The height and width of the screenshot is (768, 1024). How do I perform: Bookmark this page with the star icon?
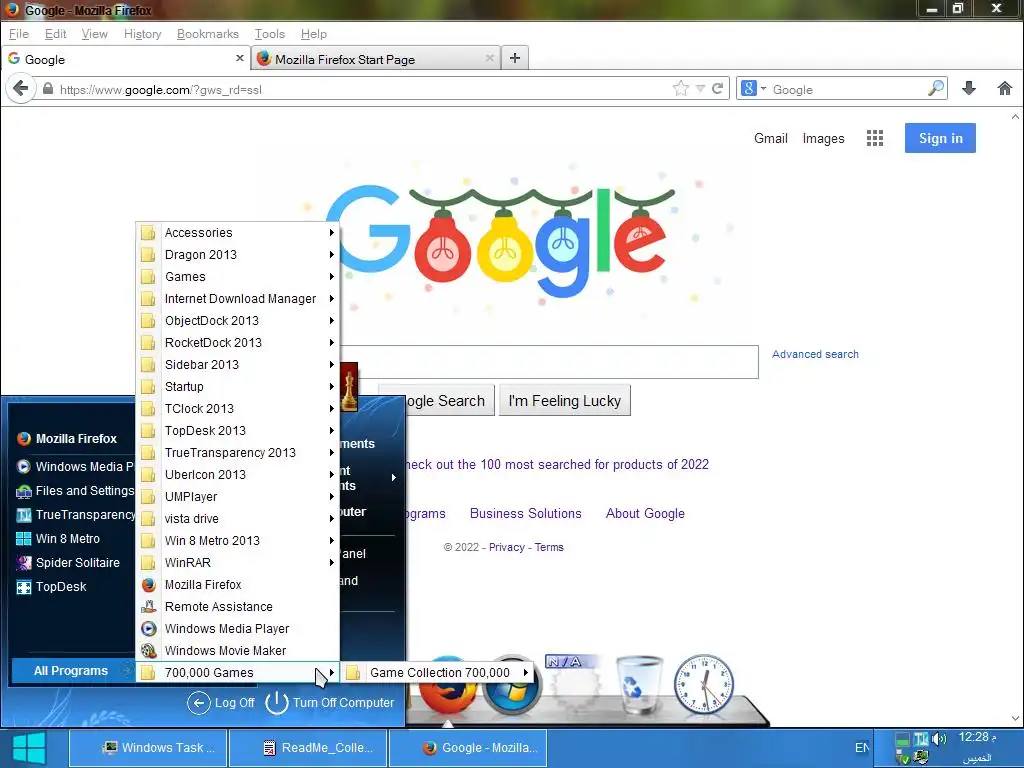(680, 89)
